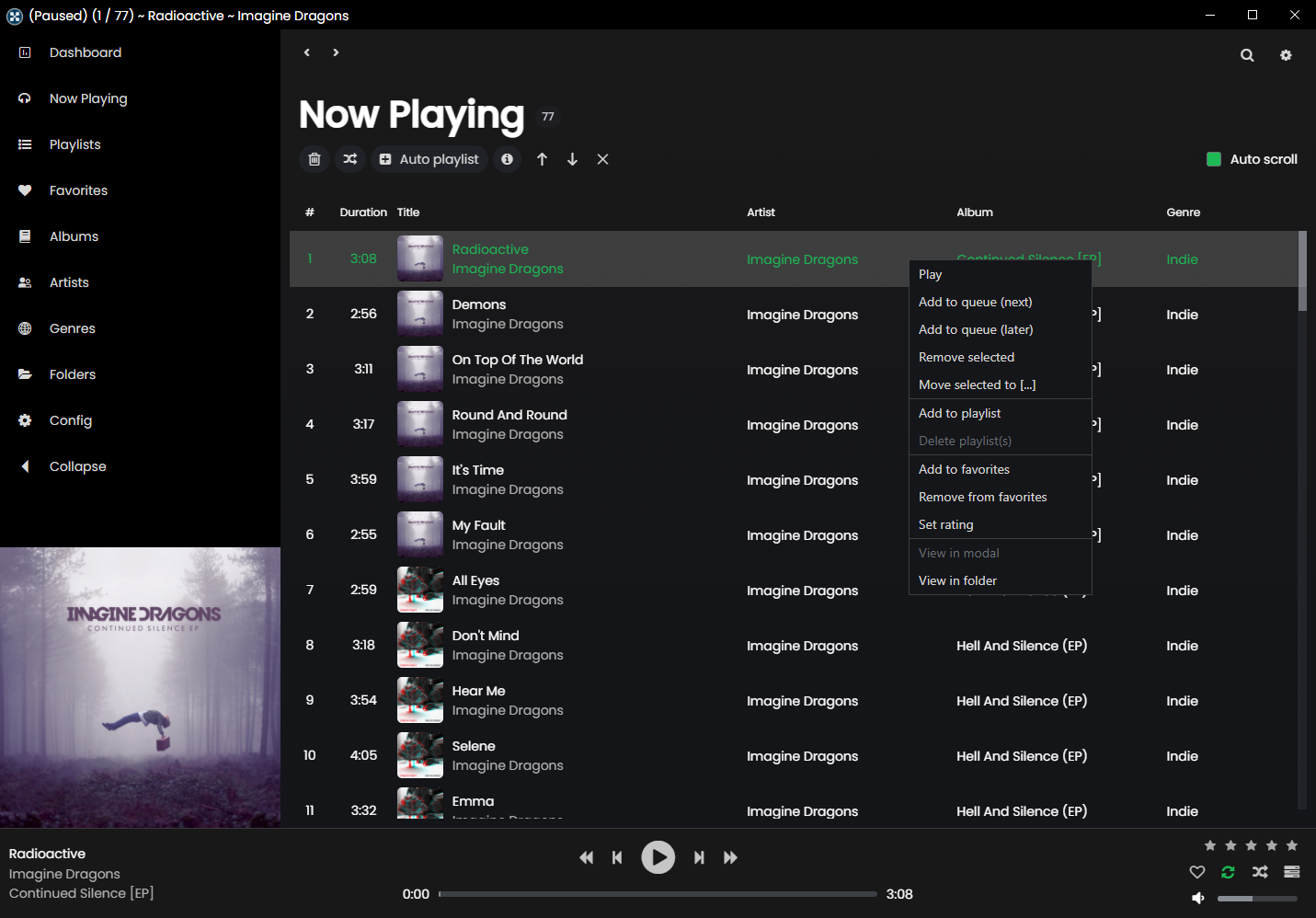
Task: Click Imagine Dragons artist on the It's Time row
Action: point(802,480)
